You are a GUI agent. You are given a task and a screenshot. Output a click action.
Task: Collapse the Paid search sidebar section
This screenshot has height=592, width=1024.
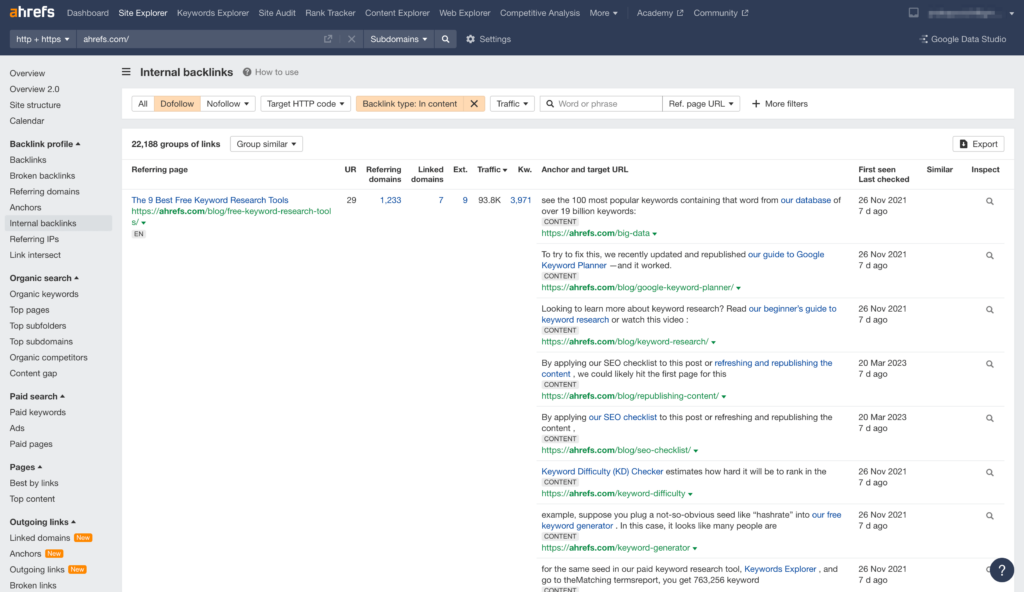37,396
